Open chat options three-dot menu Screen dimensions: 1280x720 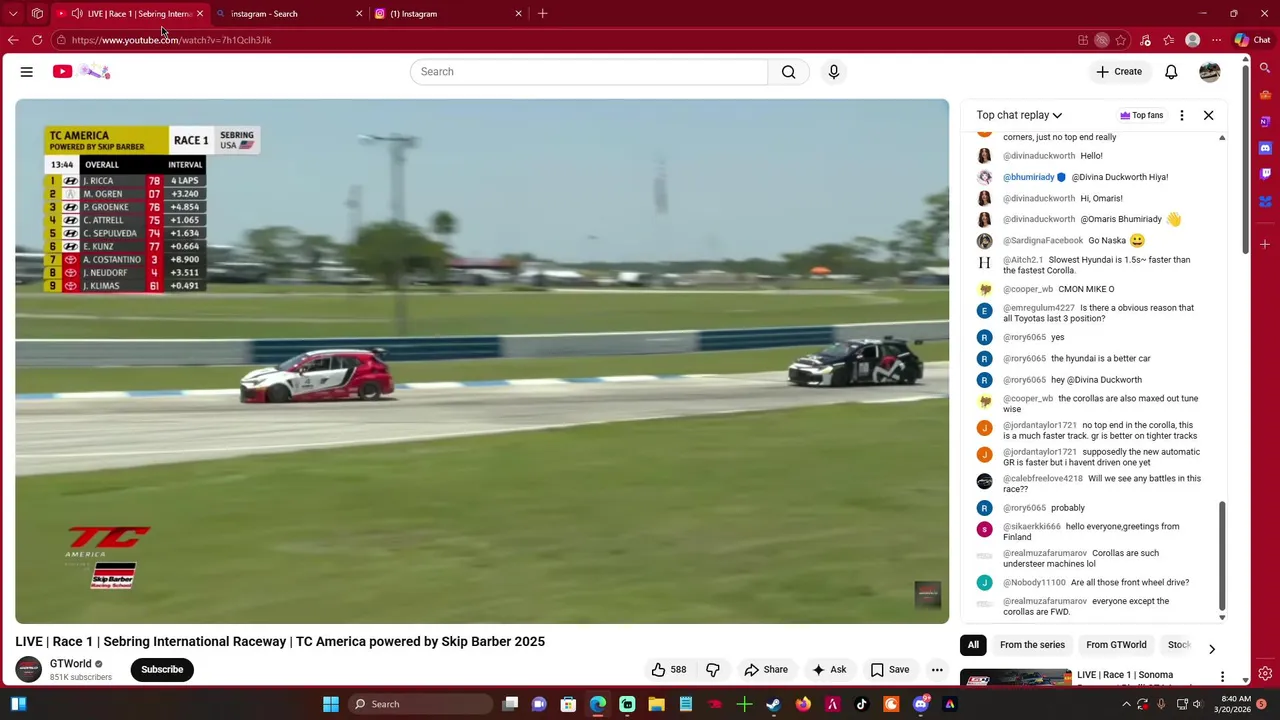1182,115
